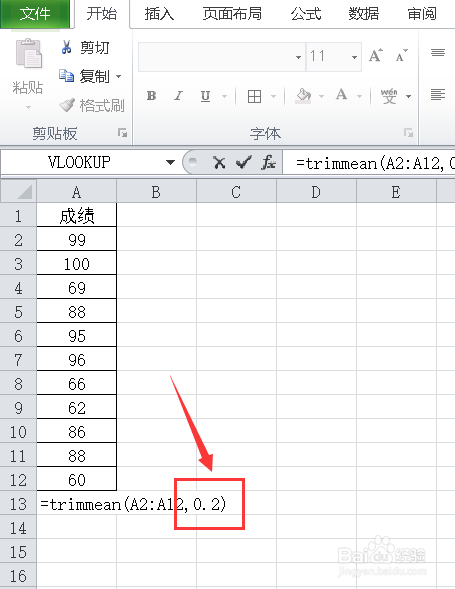Toggle bold formatting
Screen dimensions: 455x589
151,96
